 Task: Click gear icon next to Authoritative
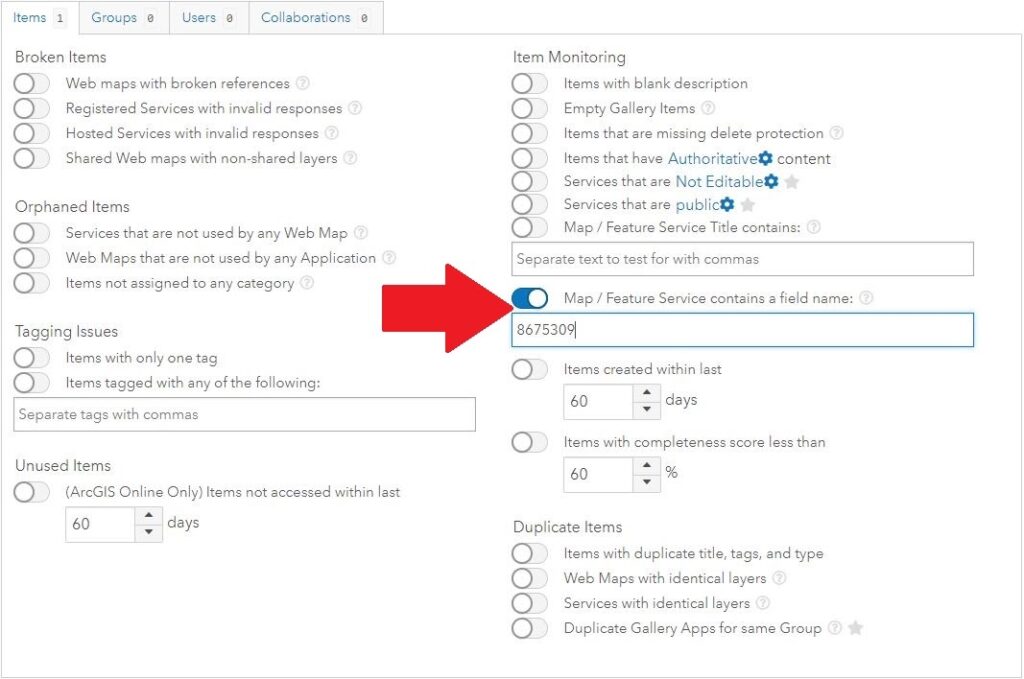point(765,158)
